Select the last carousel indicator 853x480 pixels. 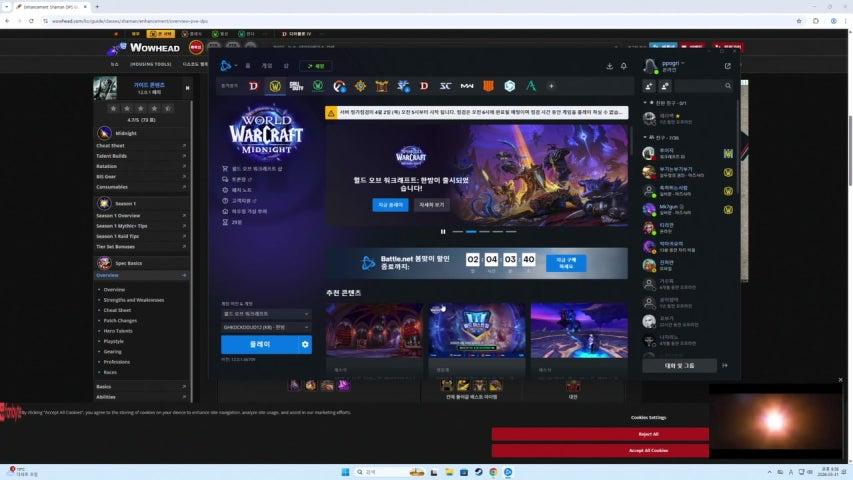511,232
